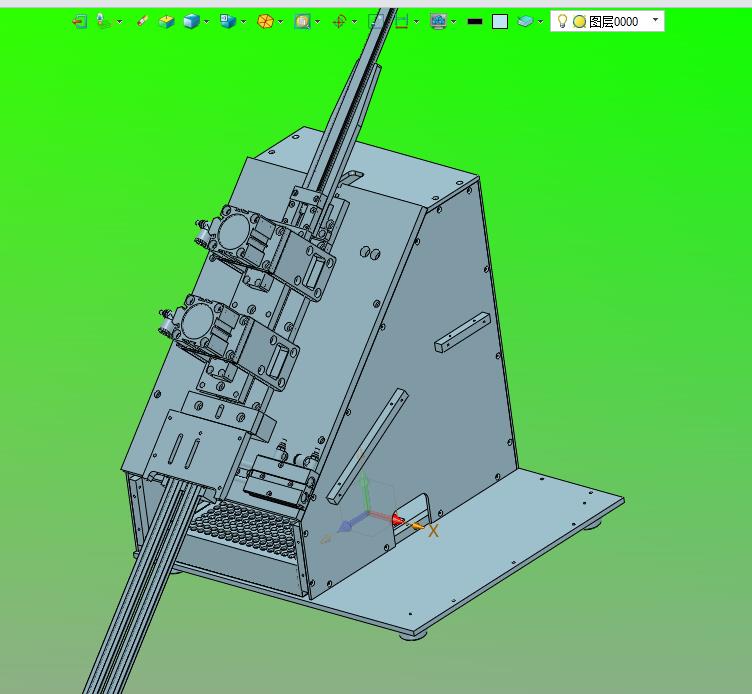
Task: Open the dropdown beside the picking filter icon
Action: pos(119,22)
